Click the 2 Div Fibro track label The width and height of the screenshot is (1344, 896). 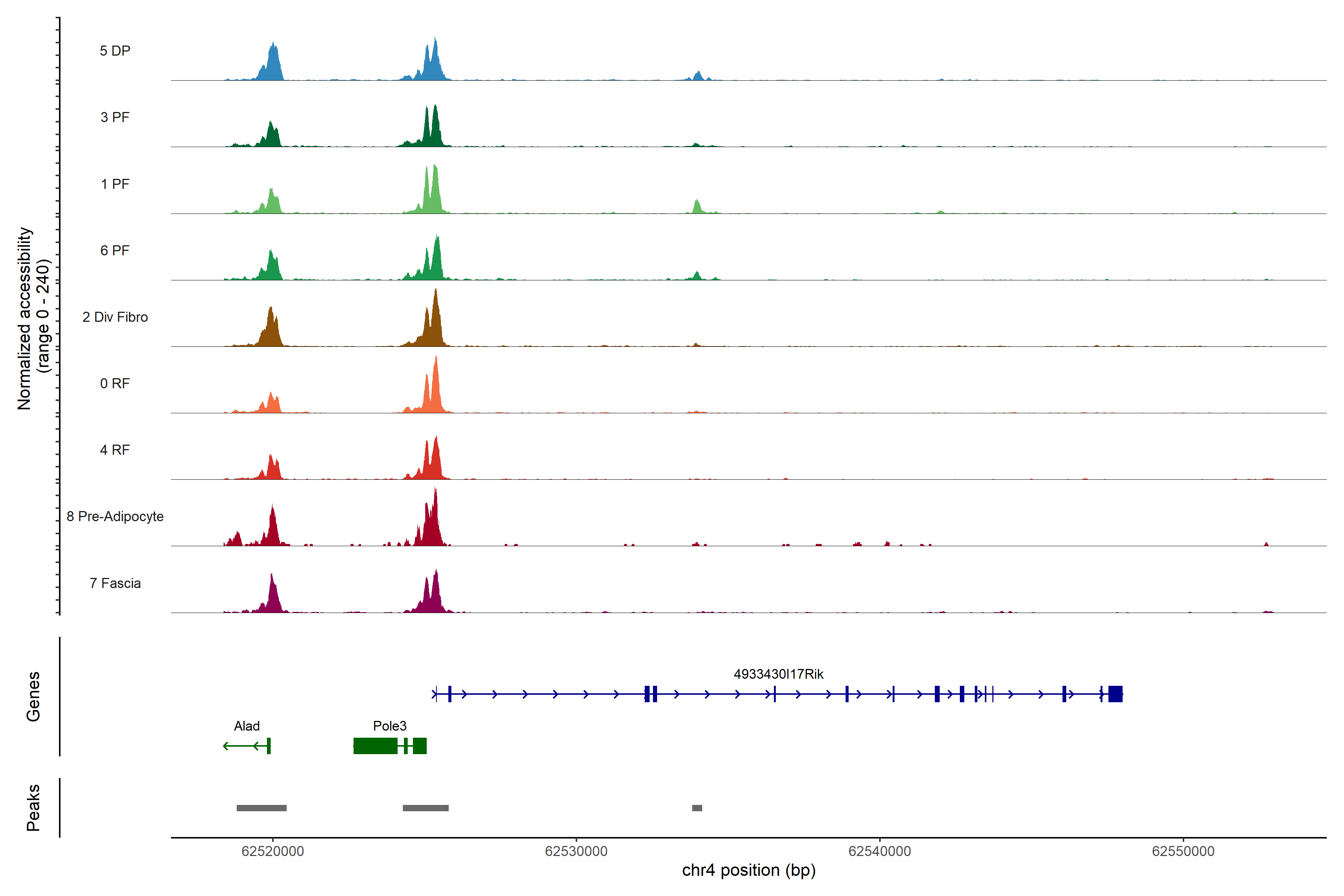pos(115,317)
